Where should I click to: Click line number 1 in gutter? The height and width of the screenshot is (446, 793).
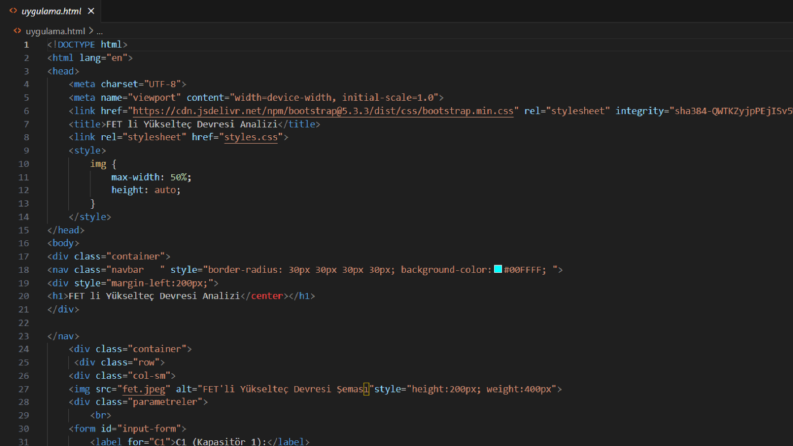[26, 45]
